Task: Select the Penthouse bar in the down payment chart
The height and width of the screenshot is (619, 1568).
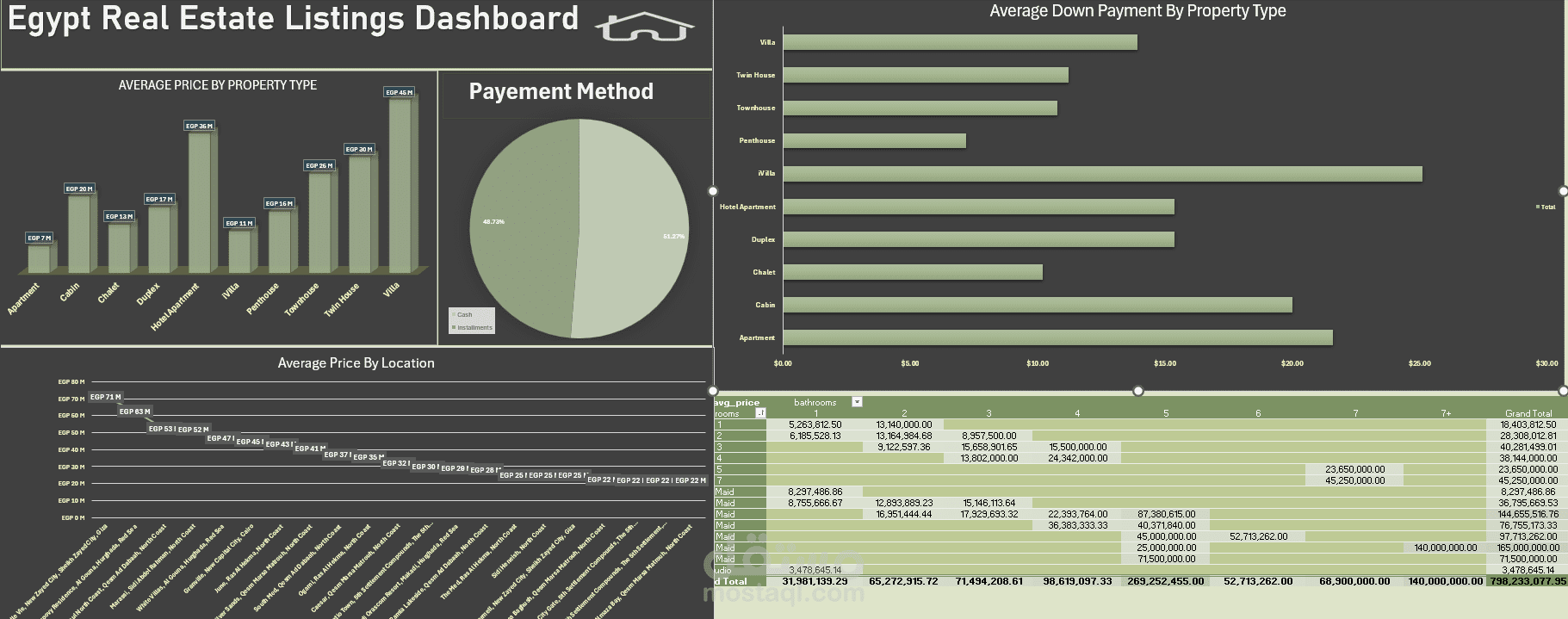Action: [x=874, y=140]
